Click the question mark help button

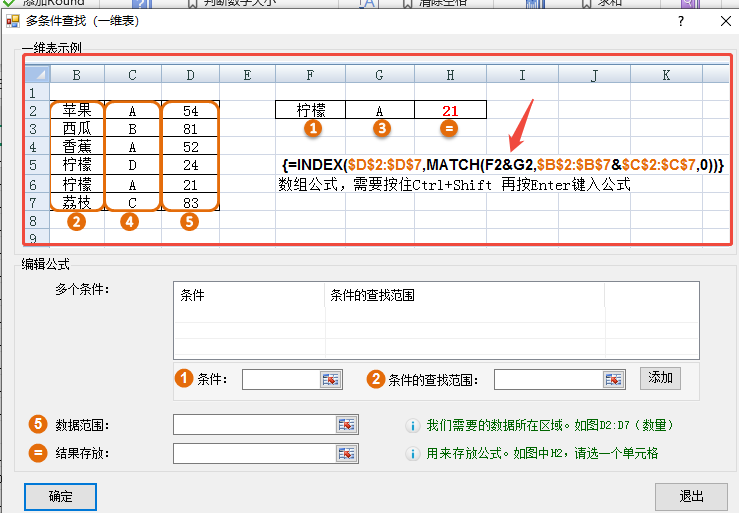click(x=681, y=20)
